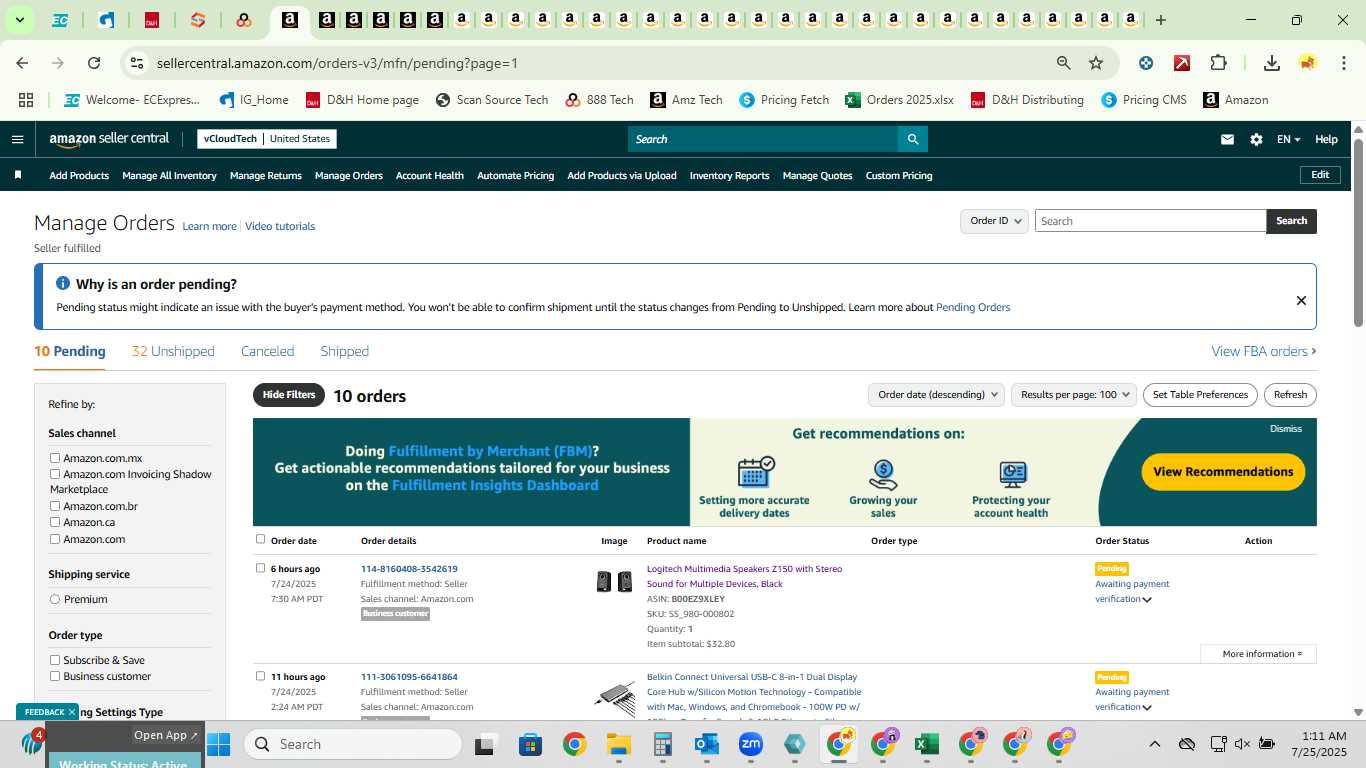Toggle the Amazon.com sales channel checkbox
The image size is (1366, 768).
click(55, 539)
